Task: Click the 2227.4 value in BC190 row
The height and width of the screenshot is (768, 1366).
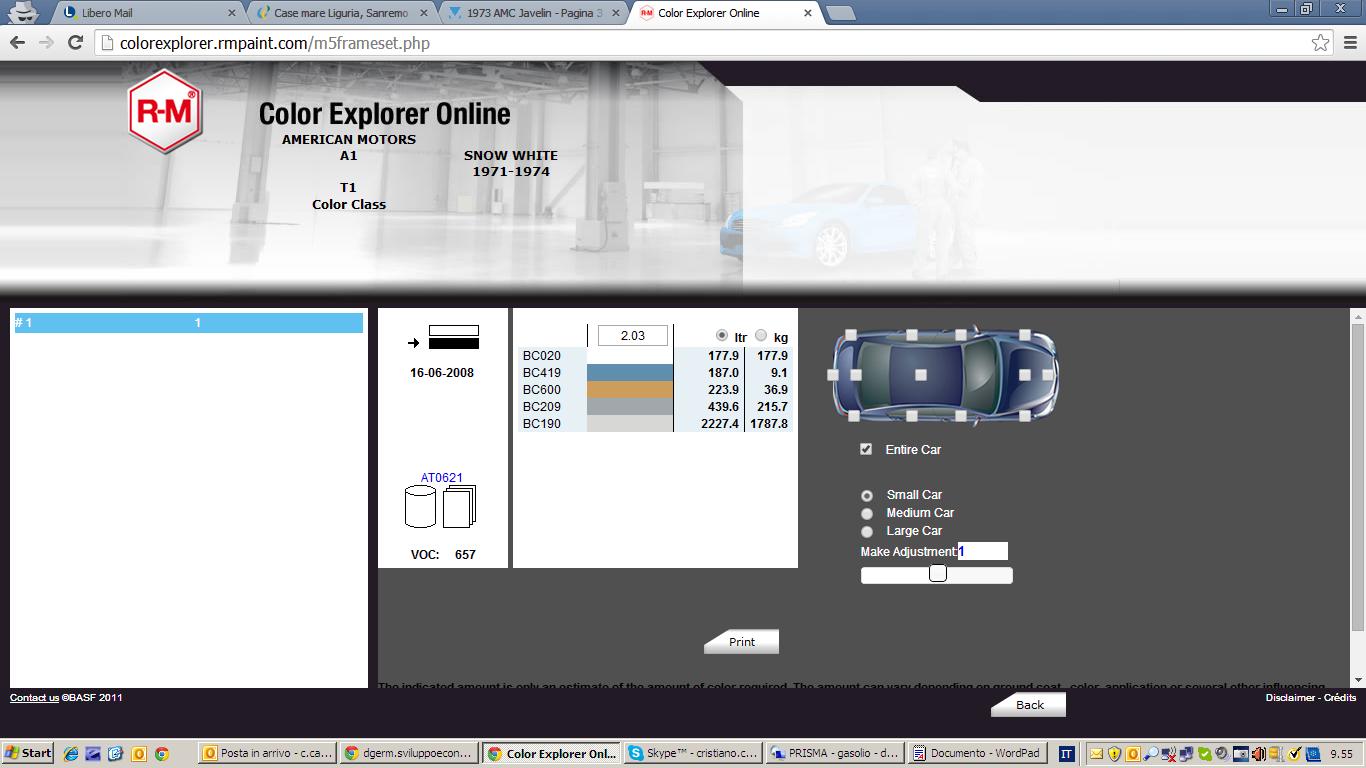Action: (x=719, y=424)
